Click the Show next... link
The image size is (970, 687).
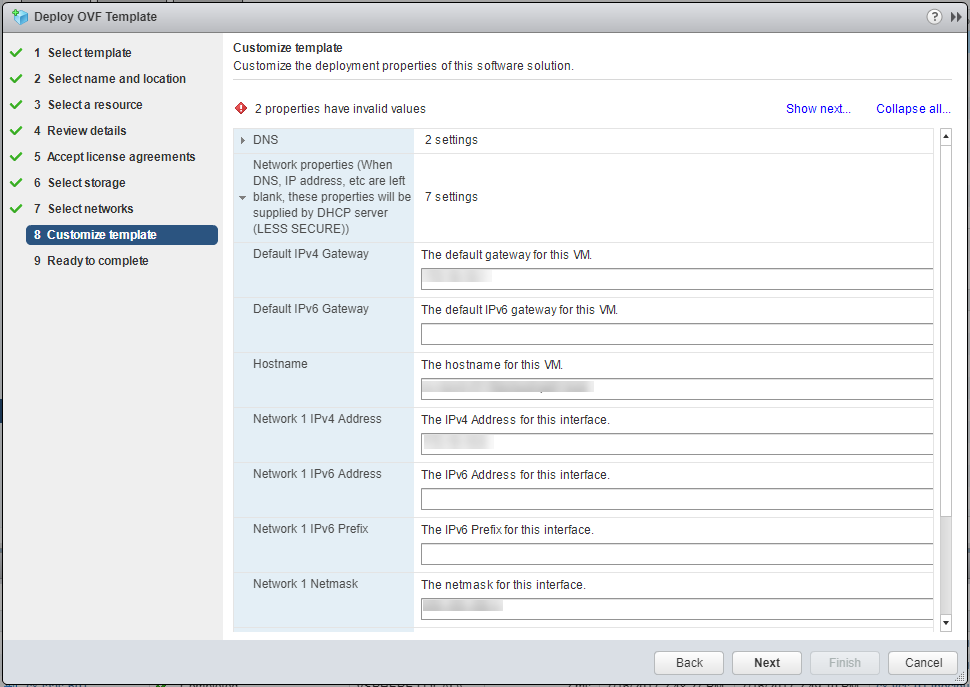[818, 109]
